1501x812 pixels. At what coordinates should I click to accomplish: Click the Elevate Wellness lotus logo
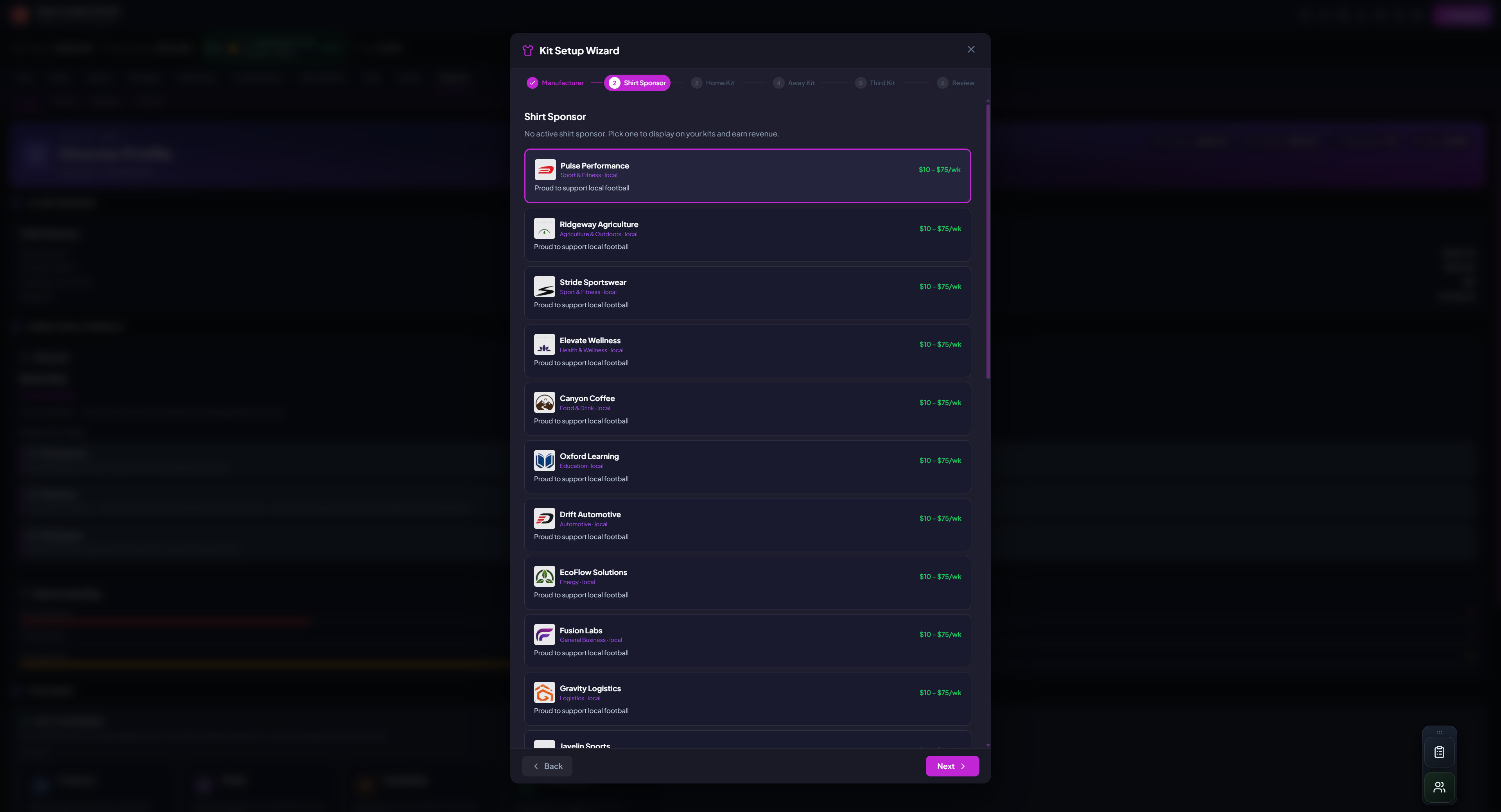pyautogui.click(x=544, y=344)
